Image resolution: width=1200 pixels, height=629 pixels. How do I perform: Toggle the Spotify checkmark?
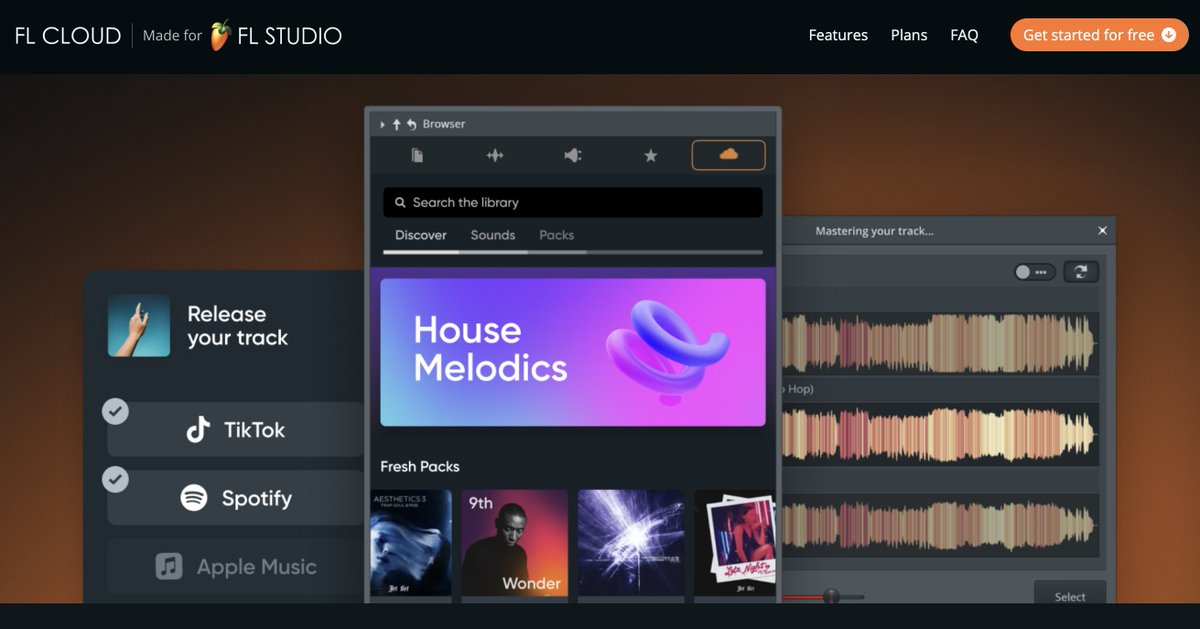click(116, 479)
